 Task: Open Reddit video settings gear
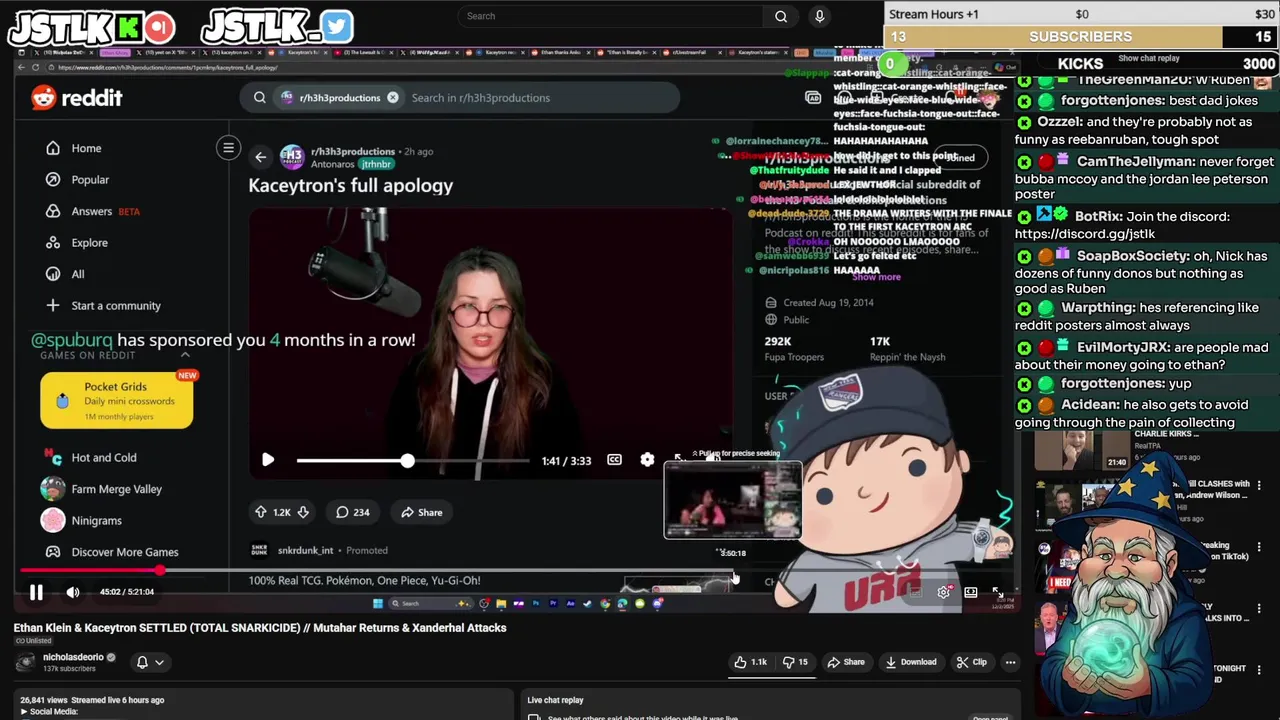tap(647, 460)
